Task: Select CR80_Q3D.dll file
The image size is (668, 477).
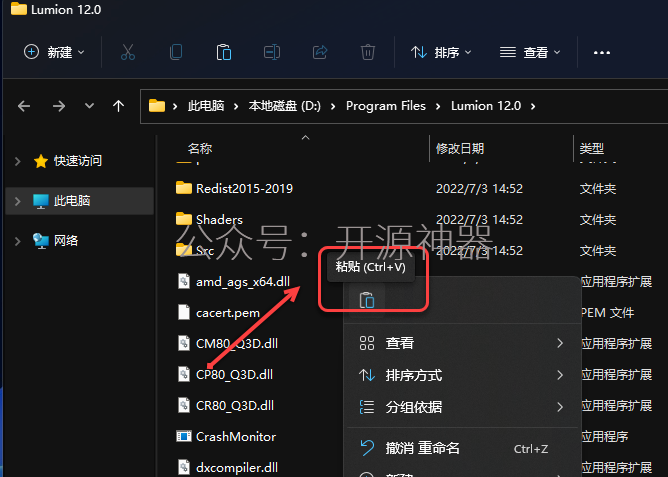Action: [235, 405]
